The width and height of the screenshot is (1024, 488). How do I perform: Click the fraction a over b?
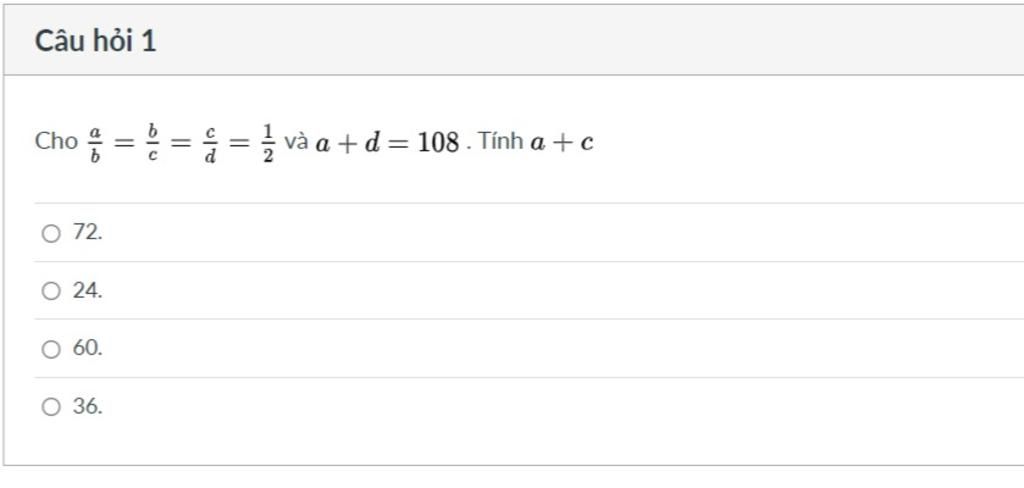(x=95, y=143)
